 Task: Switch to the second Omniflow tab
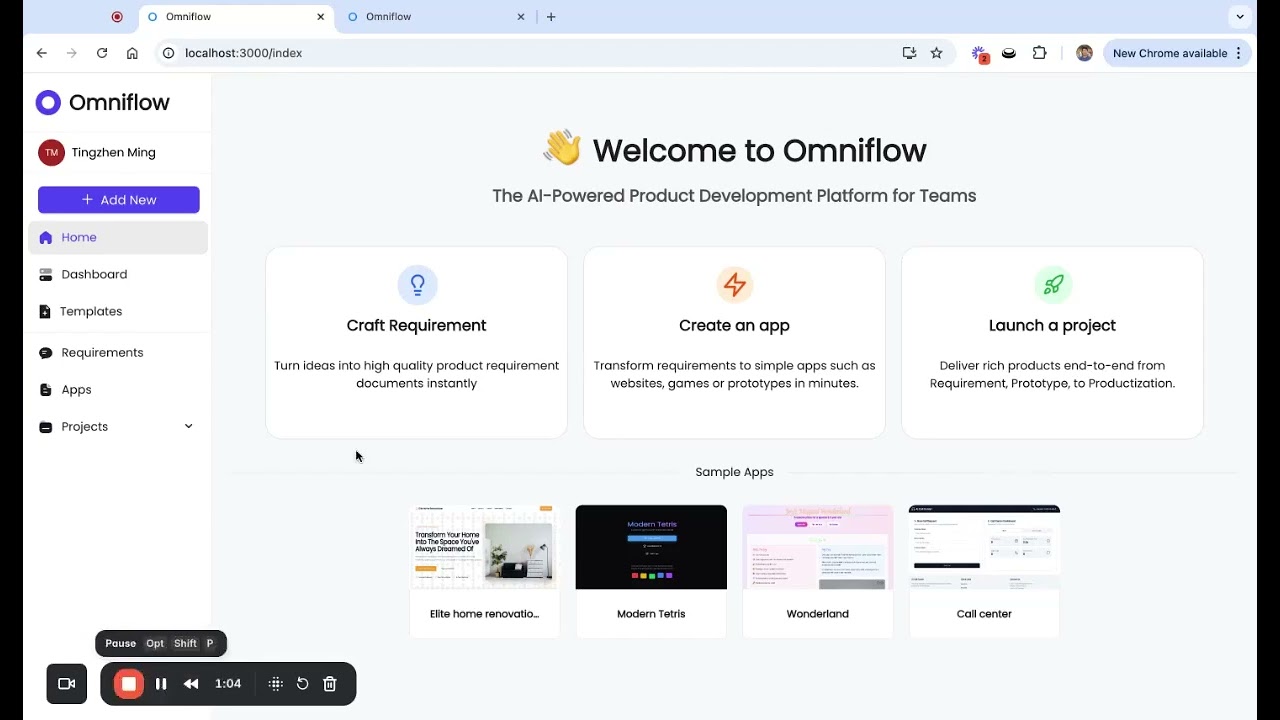point(435,17)
